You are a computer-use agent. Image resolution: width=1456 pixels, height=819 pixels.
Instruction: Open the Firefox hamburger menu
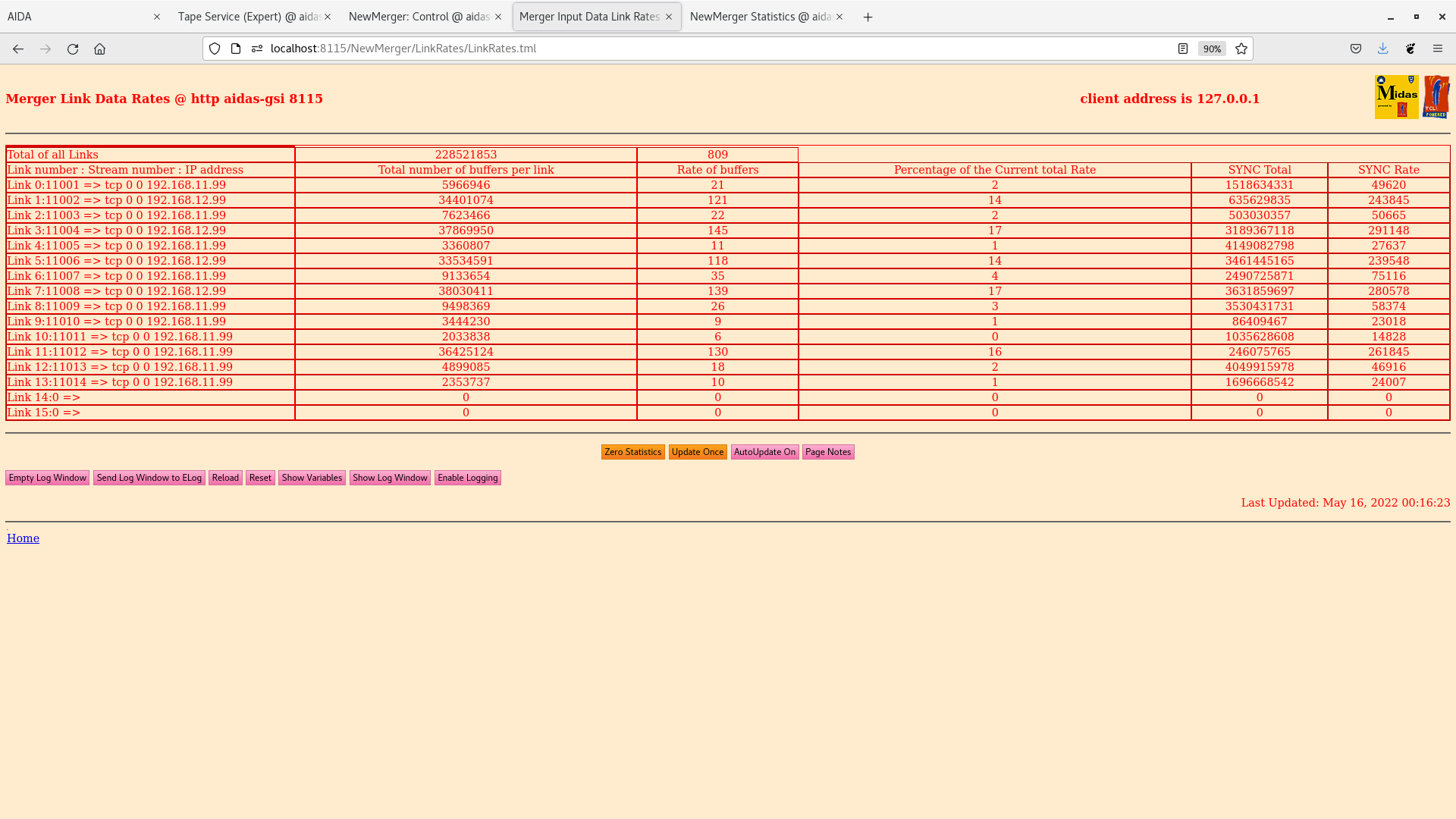(x=1437, y=49)
